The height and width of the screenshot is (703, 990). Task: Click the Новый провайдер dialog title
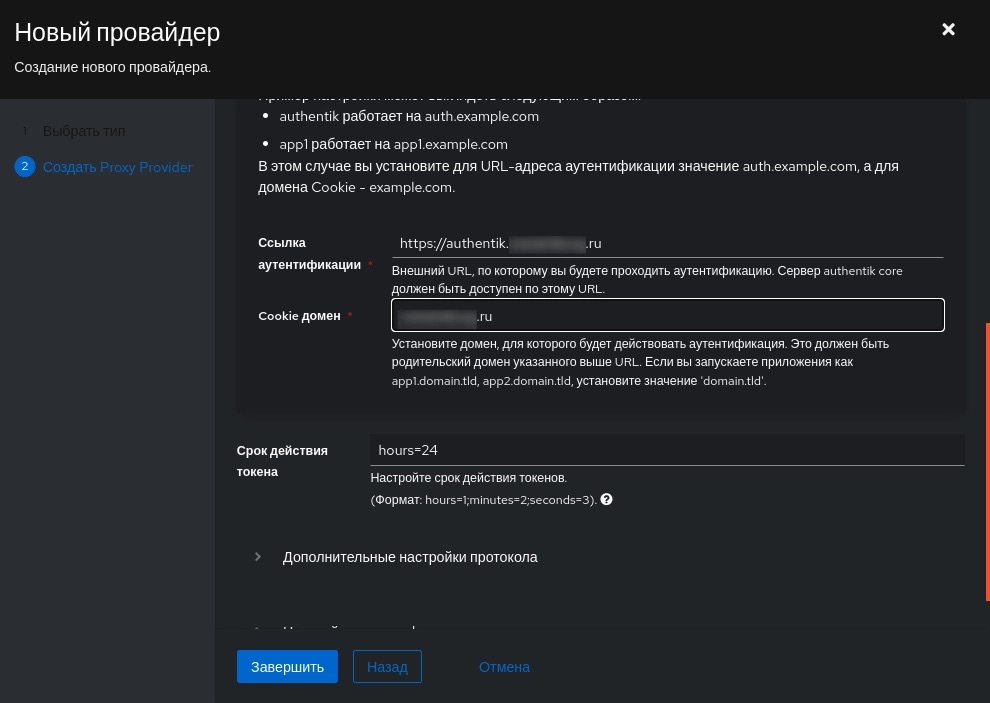pyautogui.click(x=117, y=32)
